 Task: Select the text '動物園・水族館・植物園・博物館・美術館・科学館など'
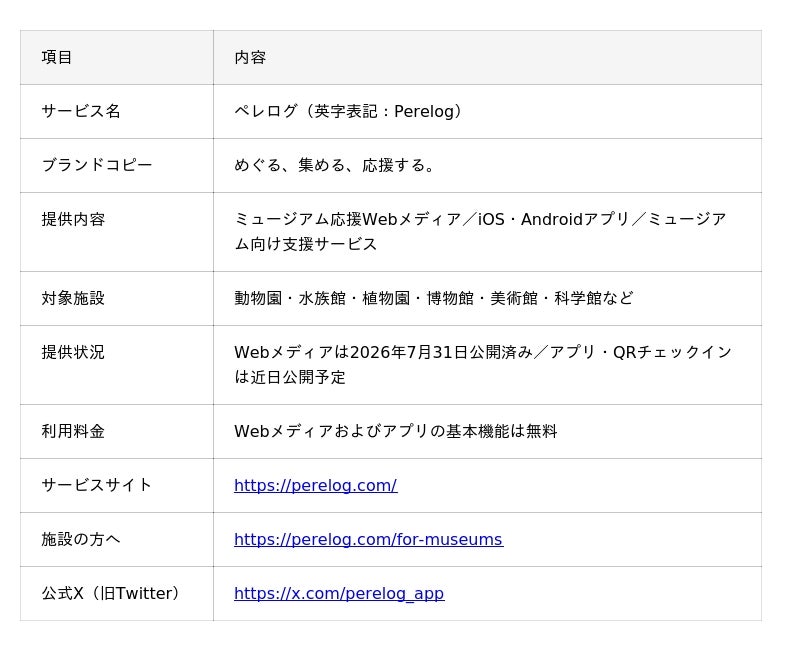click(x=434, y=298)
